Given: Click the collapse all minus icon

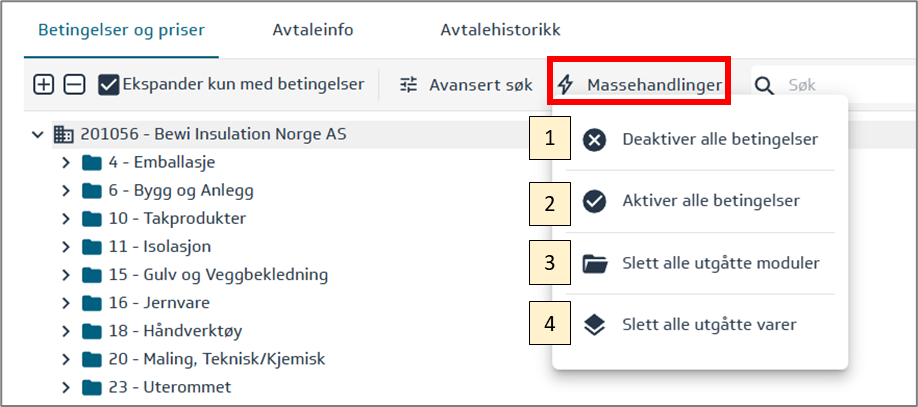Looking at the screenshot, I should pyautogui.click(x=74, y=85).
